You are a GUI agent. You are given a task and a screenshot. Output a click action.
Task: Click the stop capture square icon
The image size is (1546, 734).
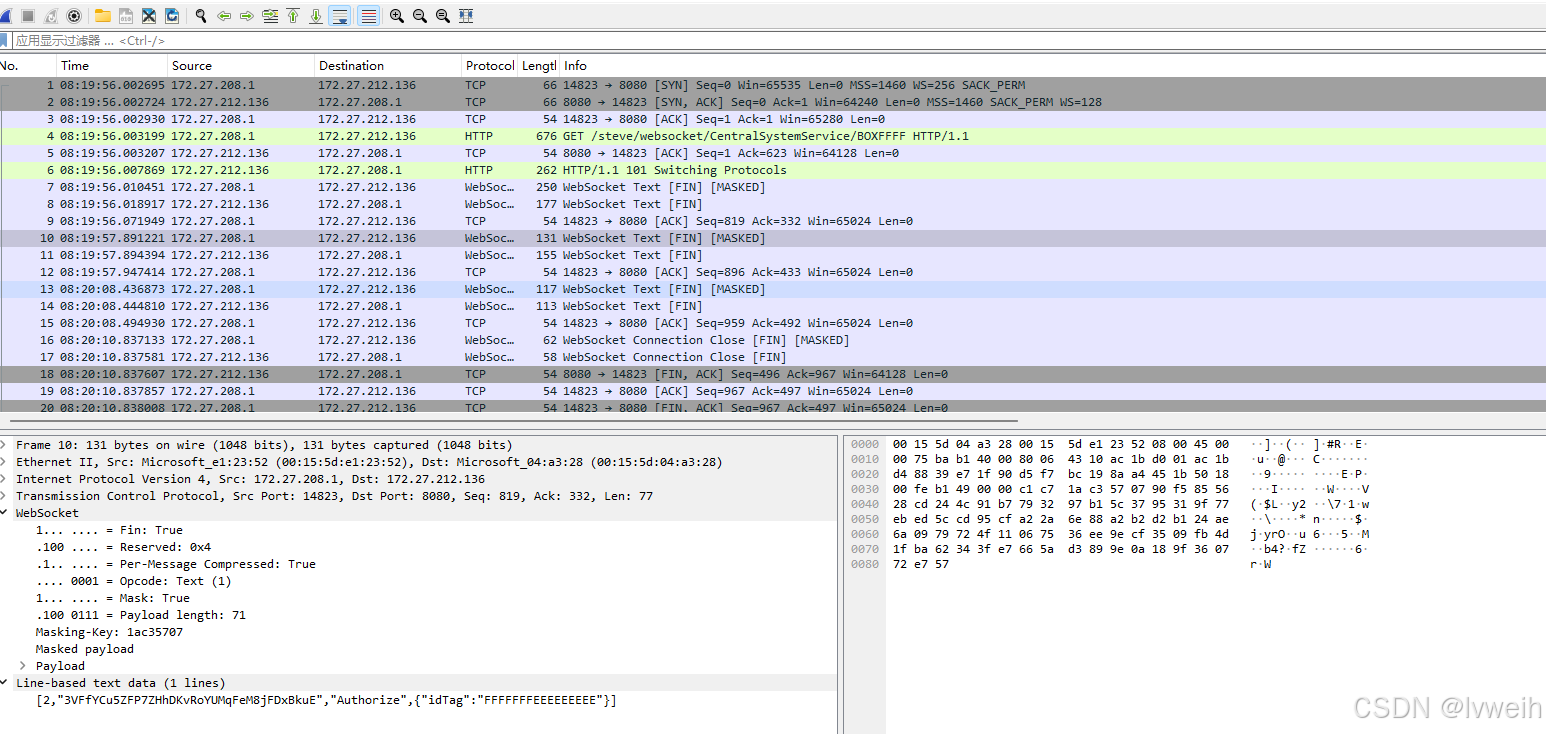tap(27, 16)
